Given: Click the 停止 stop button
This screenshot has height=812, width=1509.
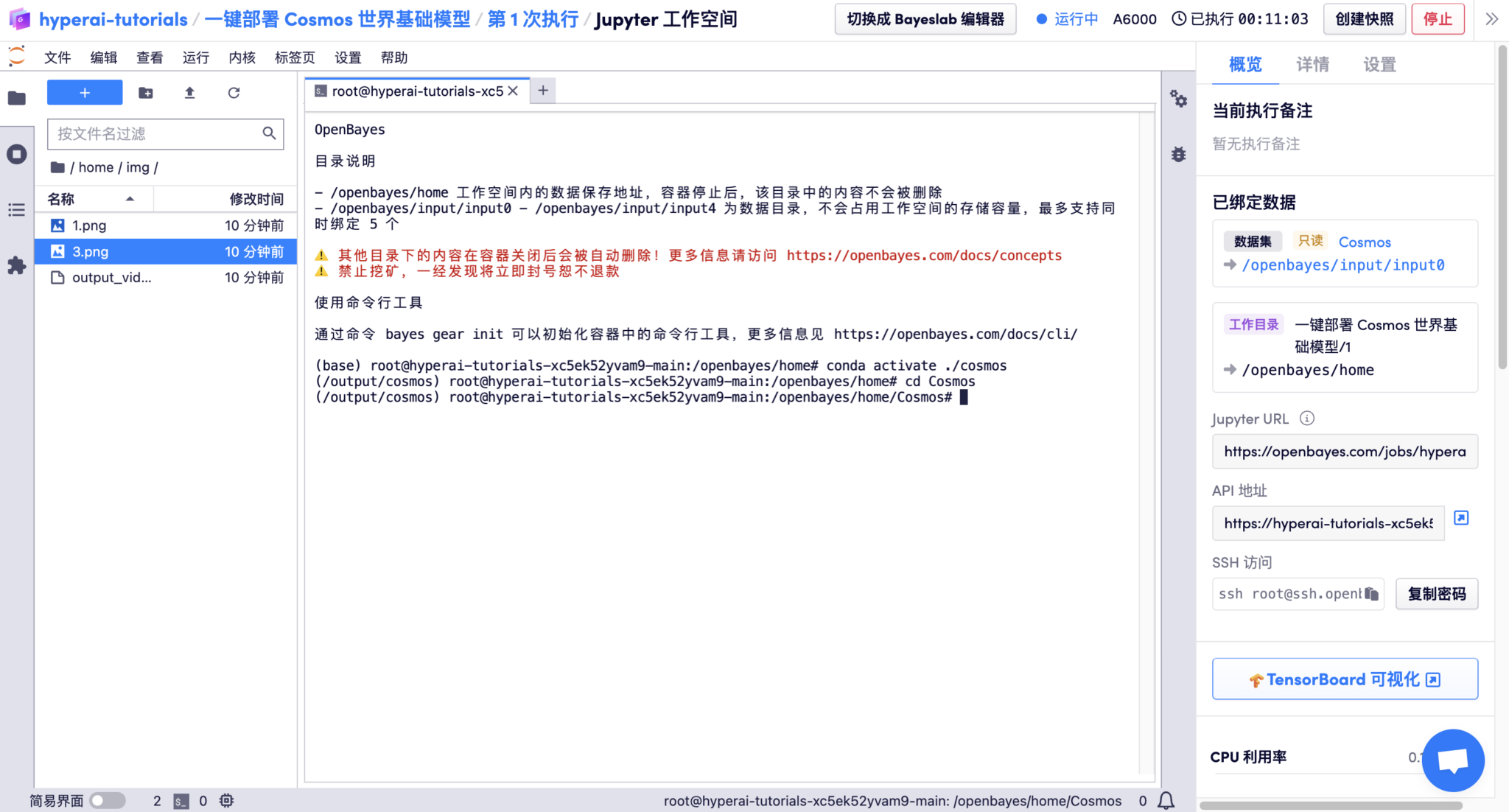Looking at the screenshot, I should click(1437, 19).
